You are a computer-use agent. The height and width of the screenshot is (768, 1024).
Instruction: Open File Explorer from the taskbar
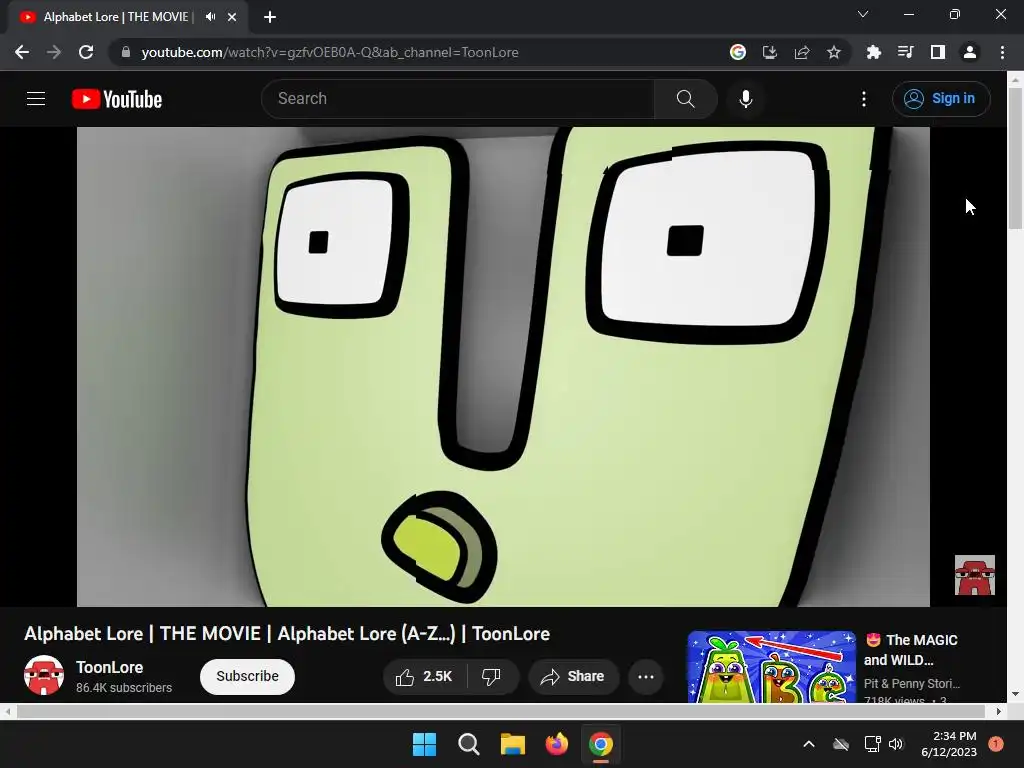(513, 744)
